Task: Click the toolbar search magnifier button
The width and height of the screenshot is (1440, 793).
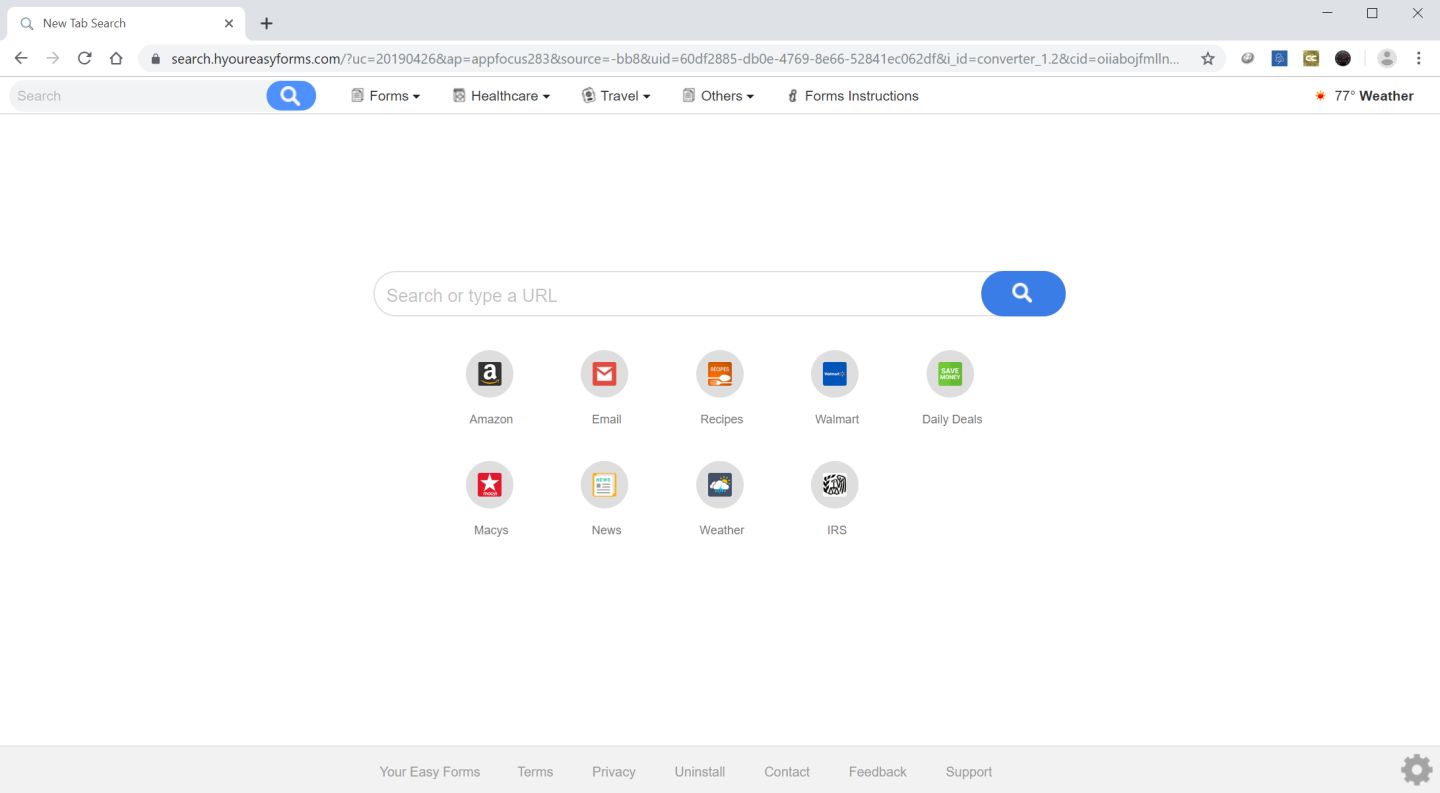Action: (291, 96)
